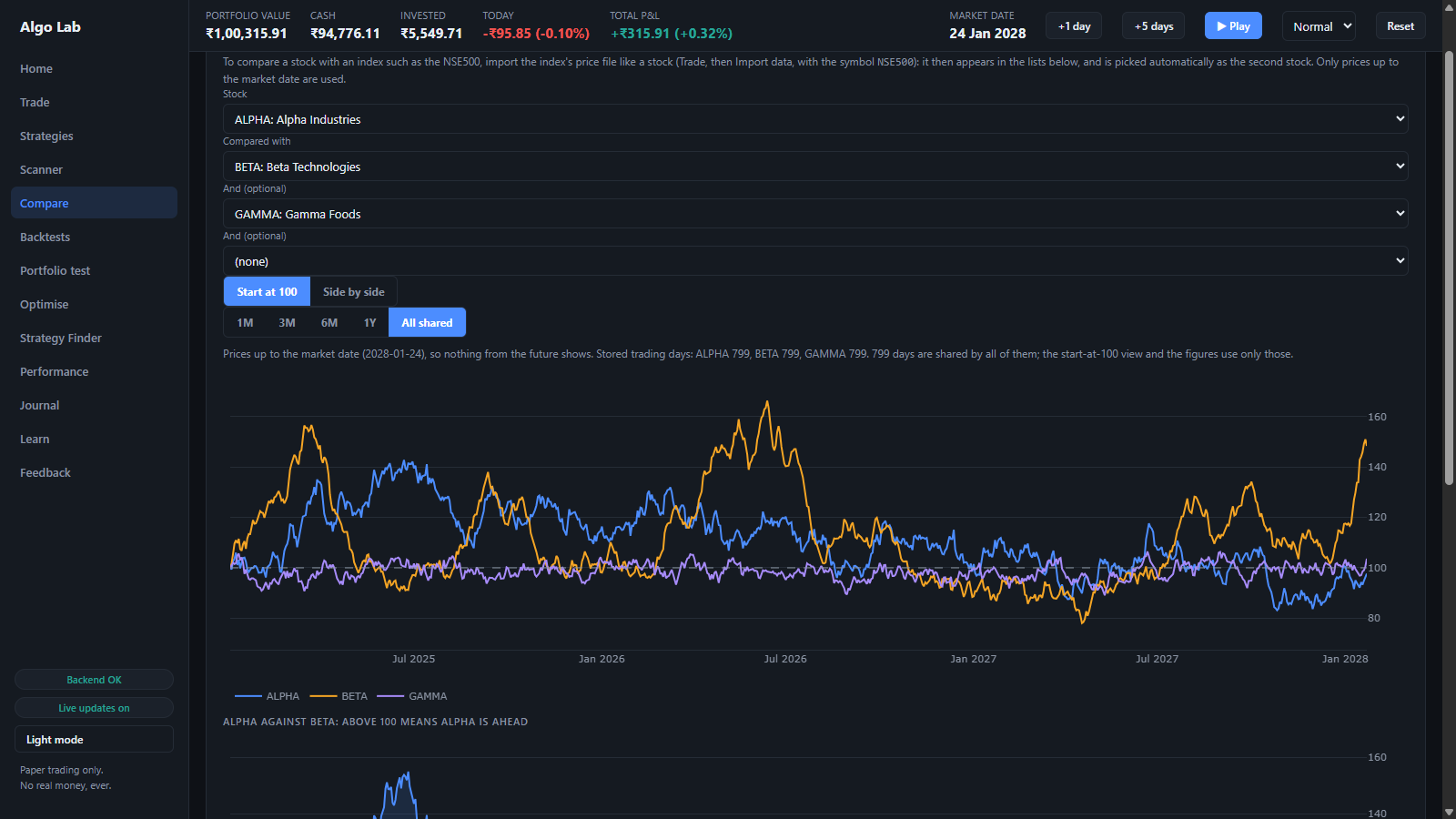1456x819 pixels.
Task: Select the 6M time range
Action: coord(329,322)
